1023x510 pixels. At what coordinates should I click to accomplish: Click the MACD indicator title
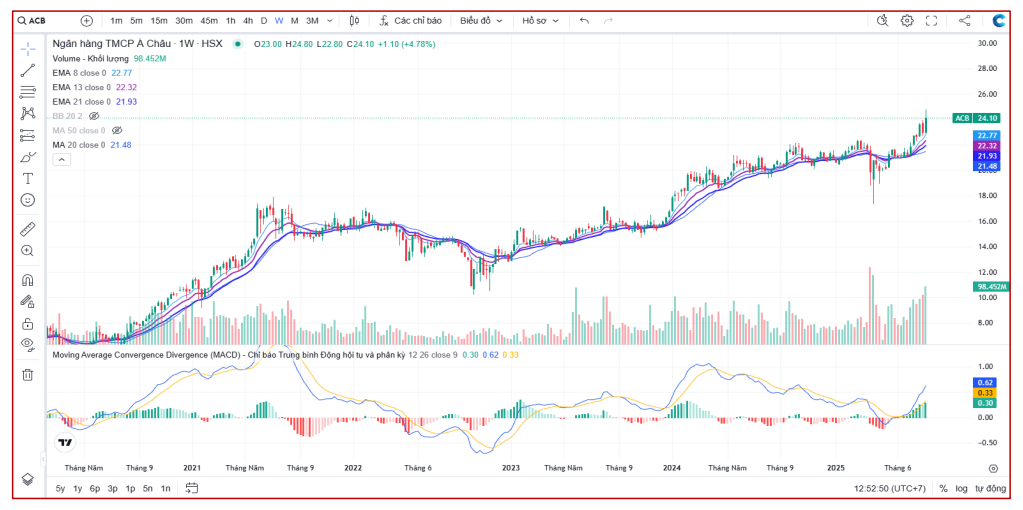(228, 355)
